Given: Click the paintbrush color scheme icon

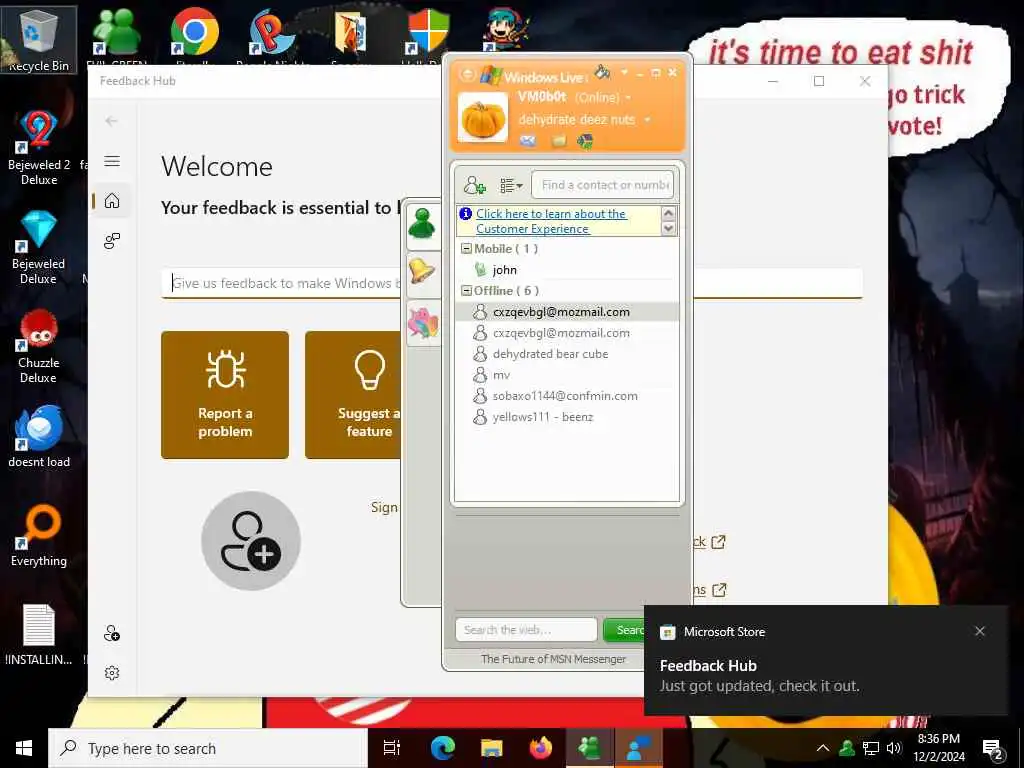Looking at the screenshot, I should [602, 71].
